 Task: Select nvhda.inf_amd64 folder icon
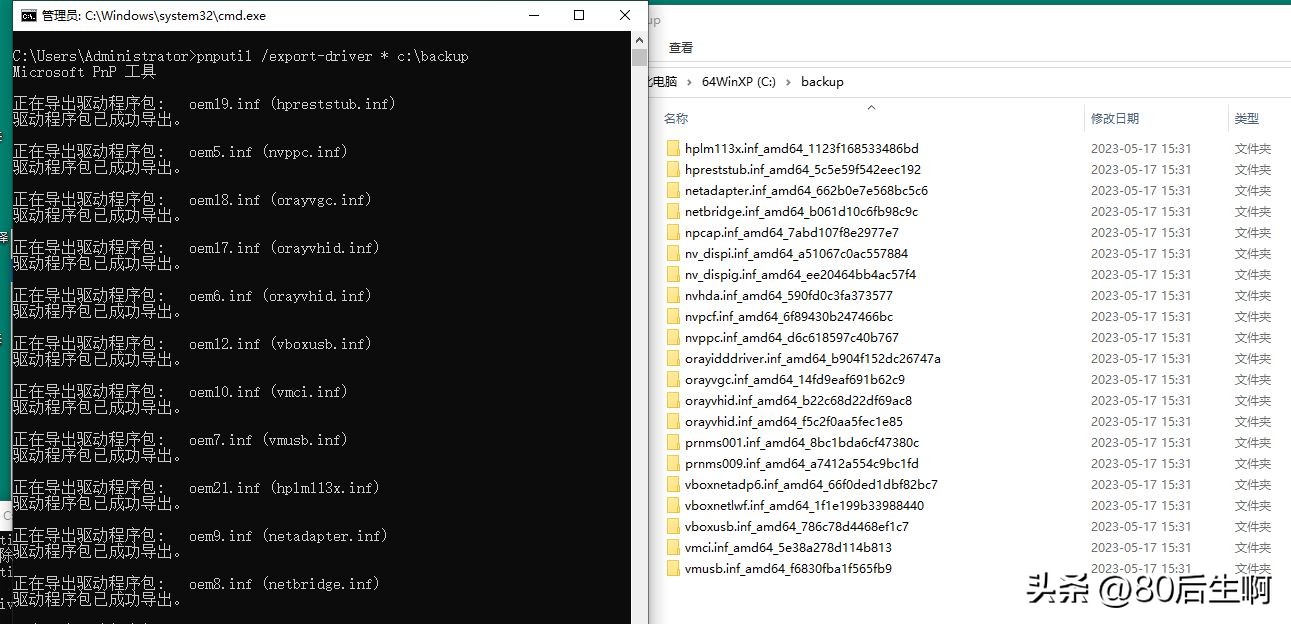673,296
